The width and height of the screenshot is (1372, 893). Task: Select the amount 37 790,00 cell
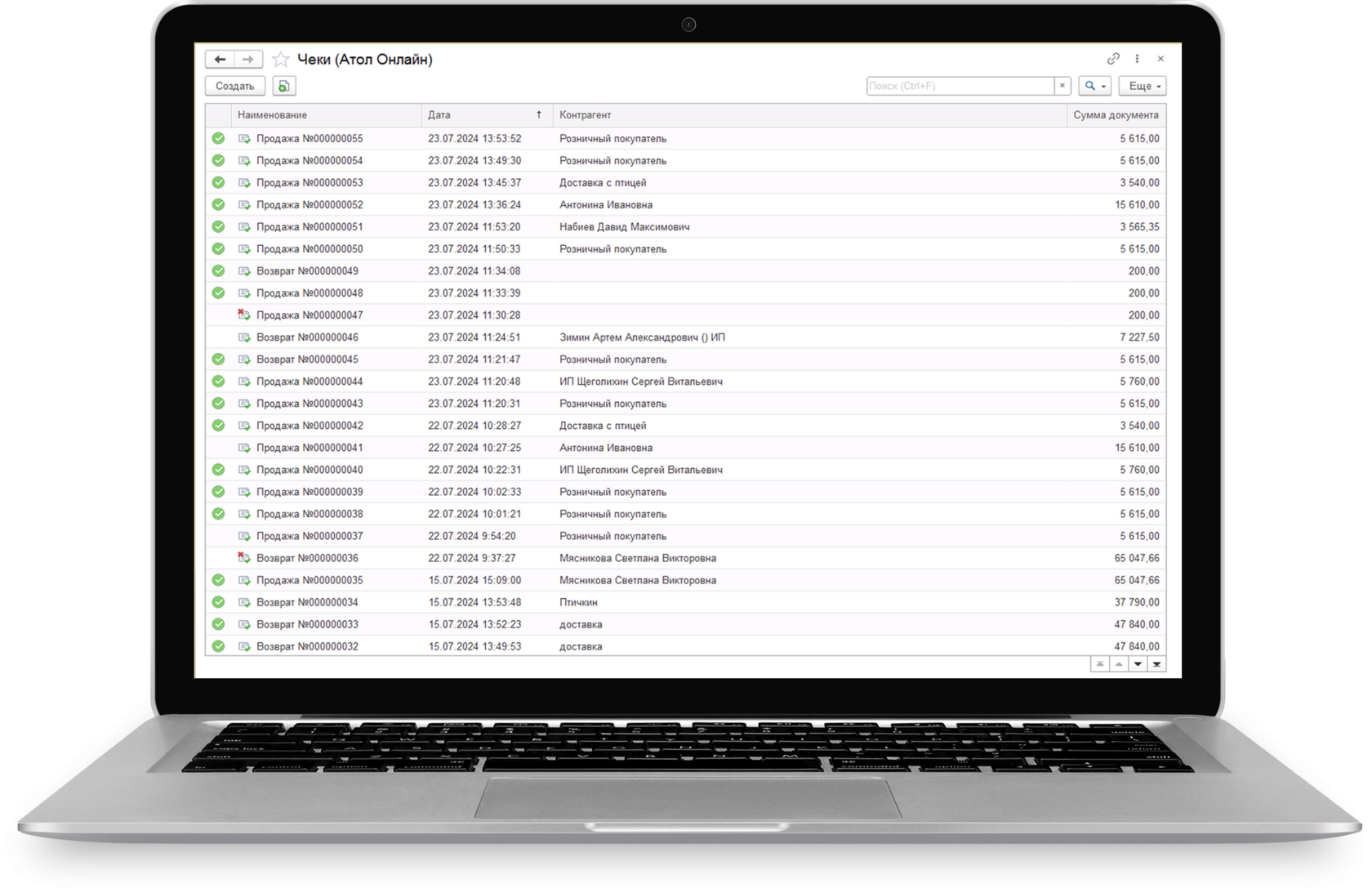click(1116, 602)
